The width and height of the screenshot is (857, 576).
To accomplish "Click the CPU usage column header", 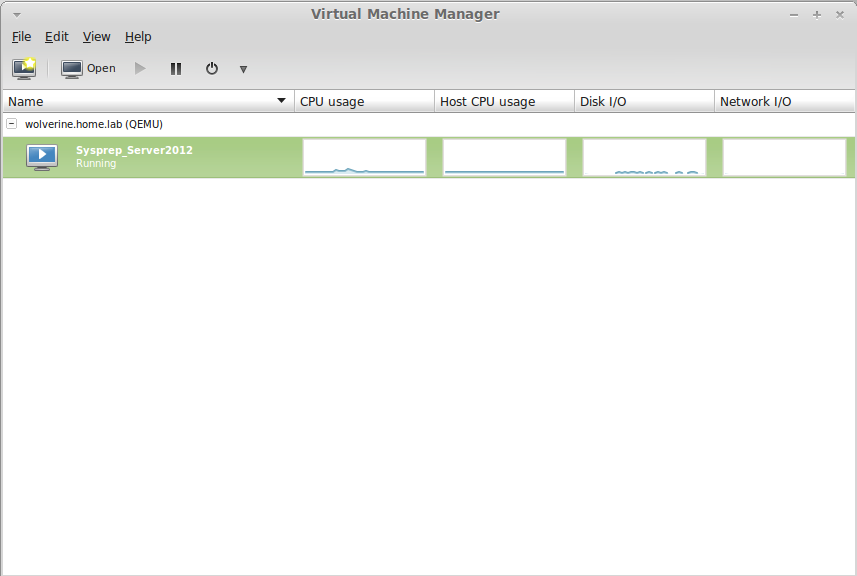I will point(364,101).
